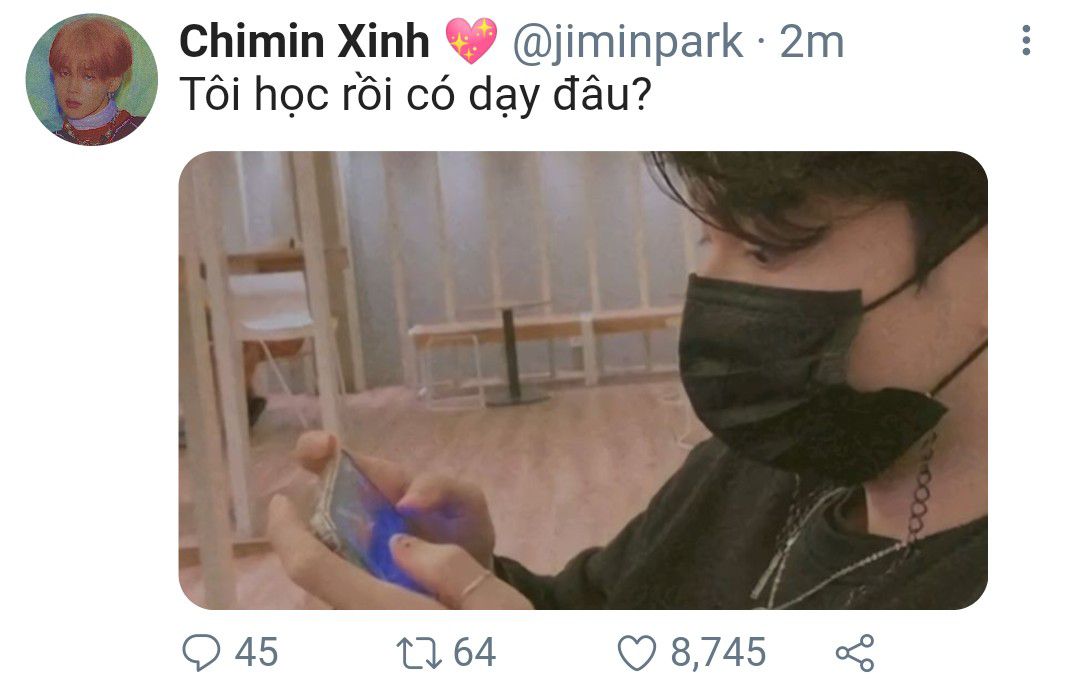This screenshot has height=684, width=1080.
Task: Like the tweet with heart icon
Action: coord(636,652)
